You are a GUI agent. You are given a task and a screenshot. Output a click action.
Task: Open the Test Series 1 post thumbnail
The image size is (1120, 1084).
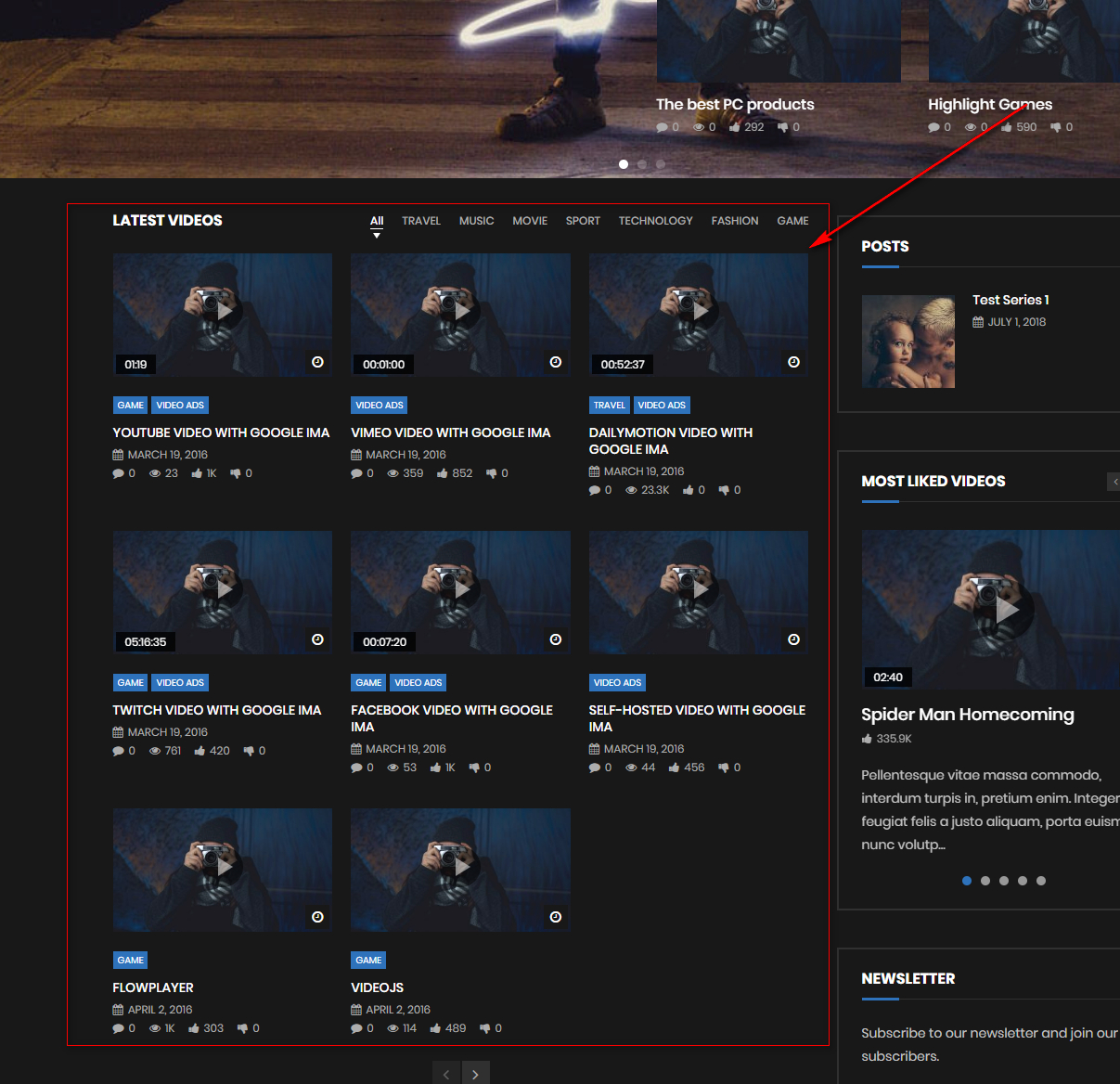pos(908,342)
